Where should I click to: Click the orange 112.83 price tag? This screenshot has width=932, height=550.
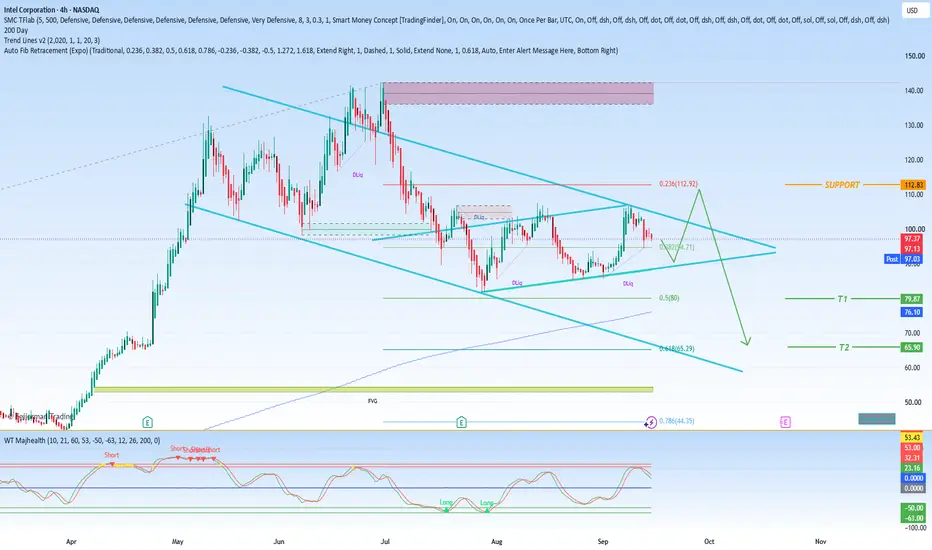pos(912,185)
